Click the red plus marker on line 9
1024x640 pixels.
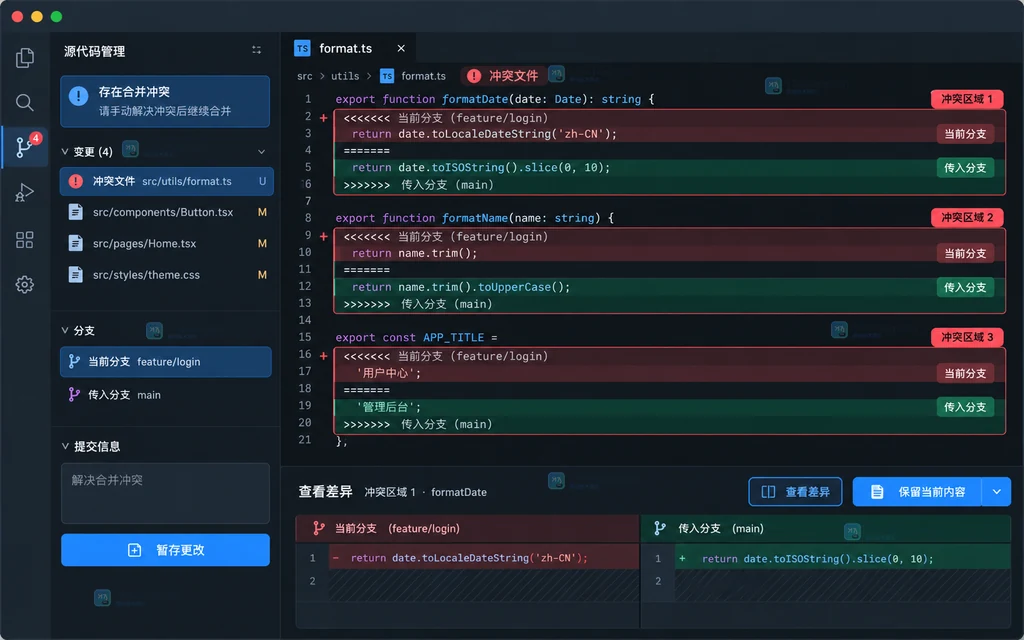324,236
